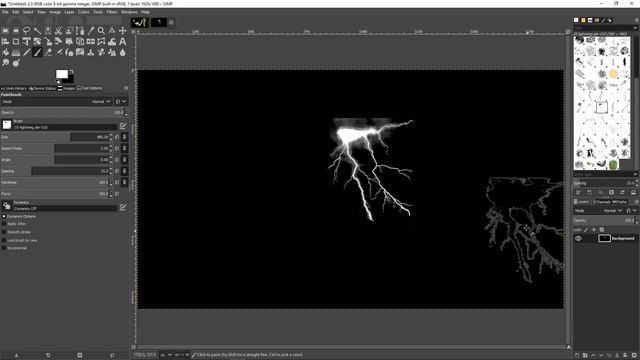The height and width of the screenshot is (360, 640).
Task: Open the Filters menu
Action: [112, 12]
